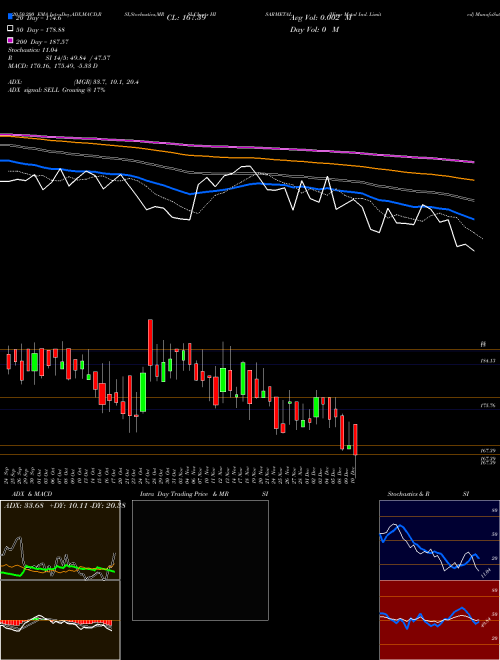This screenshot has height=660, width=500.
Task: Click the tall red candlestick with the highest top
Action: tap(150, 342)
